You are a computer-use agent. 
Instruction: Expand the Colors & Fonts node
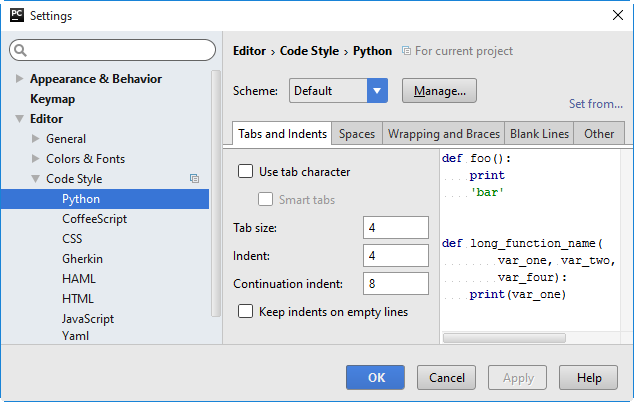36,159
